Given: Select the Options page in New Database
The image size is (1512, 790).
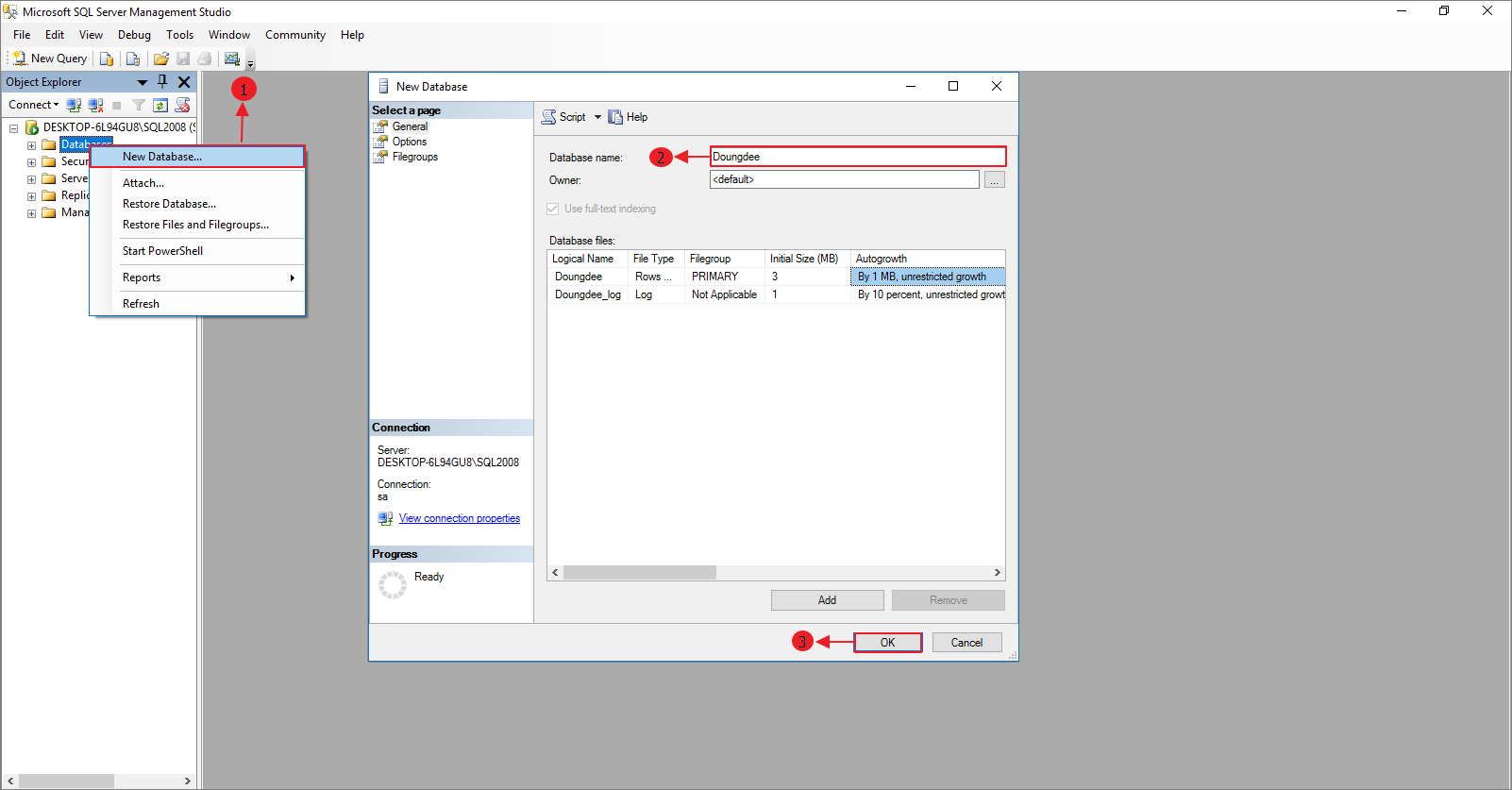Looking at the screenshot, I should (410, 142).
